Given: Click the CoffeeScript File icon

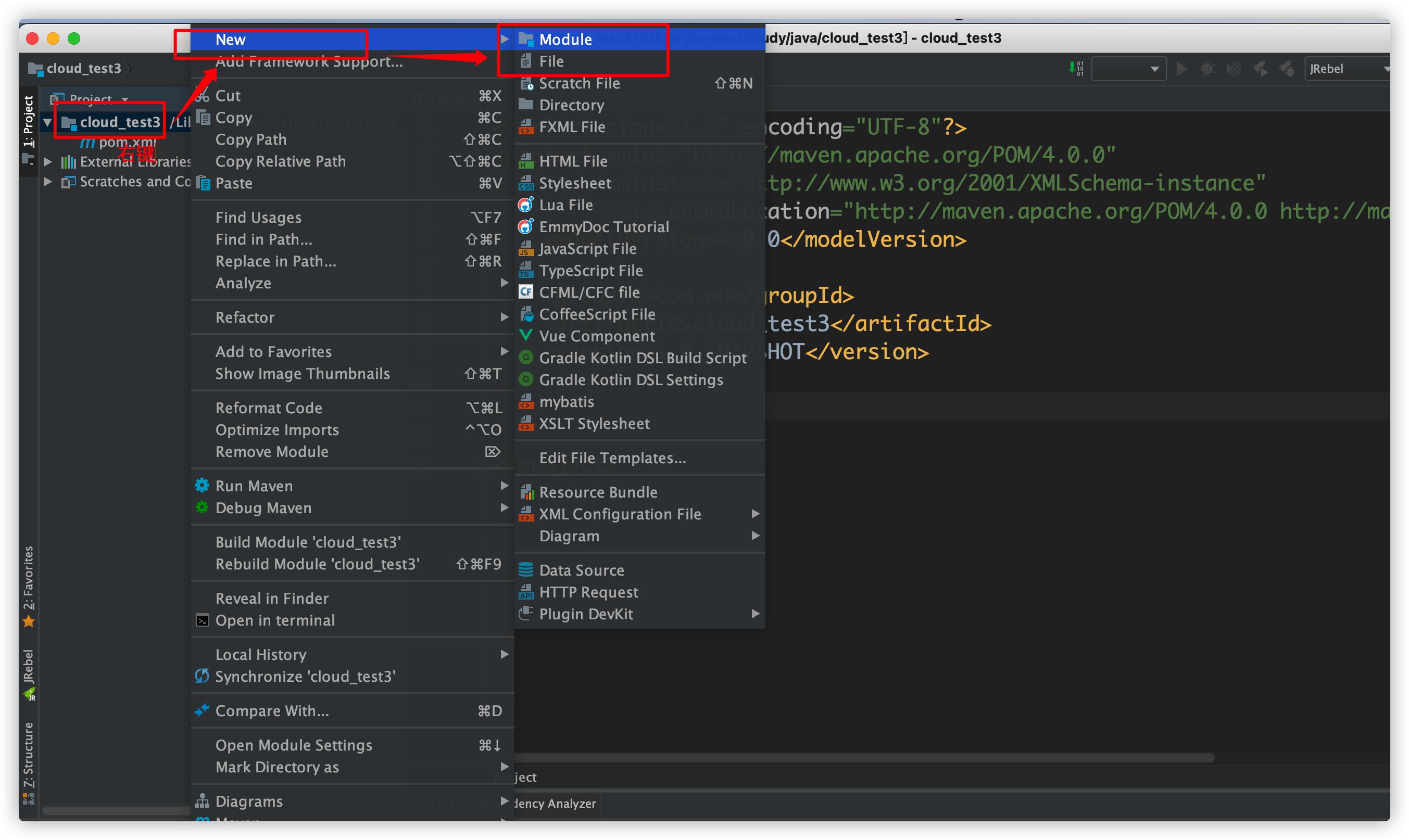Looking at the screenshot, I should point(526,314).
